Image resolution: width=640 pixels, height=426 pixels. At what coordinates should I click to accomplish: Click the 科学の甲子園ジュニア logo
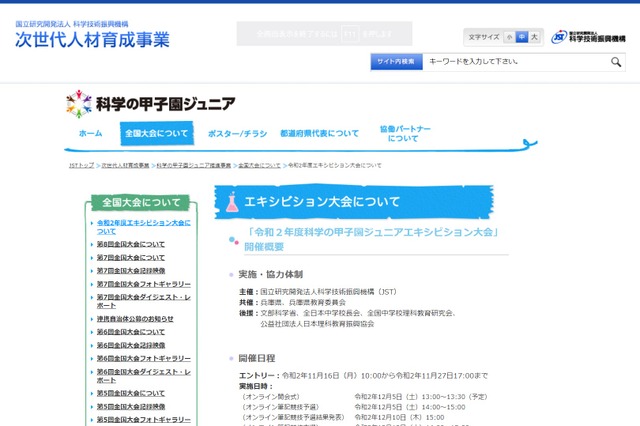click(150, 104)
